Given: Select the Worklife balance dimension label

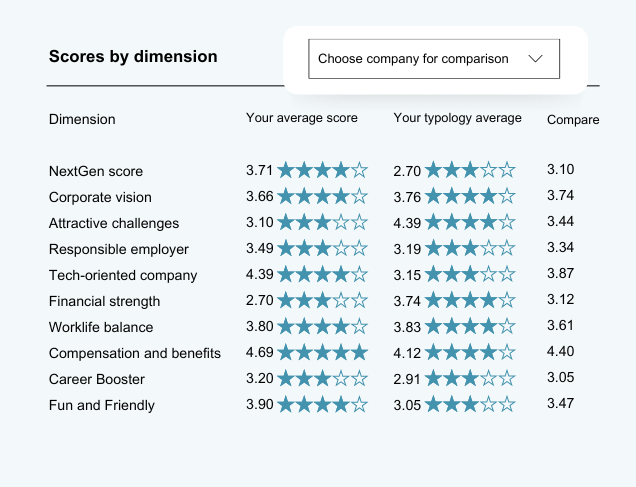Looking at the screenshot, I should click(x=101, y=327).
